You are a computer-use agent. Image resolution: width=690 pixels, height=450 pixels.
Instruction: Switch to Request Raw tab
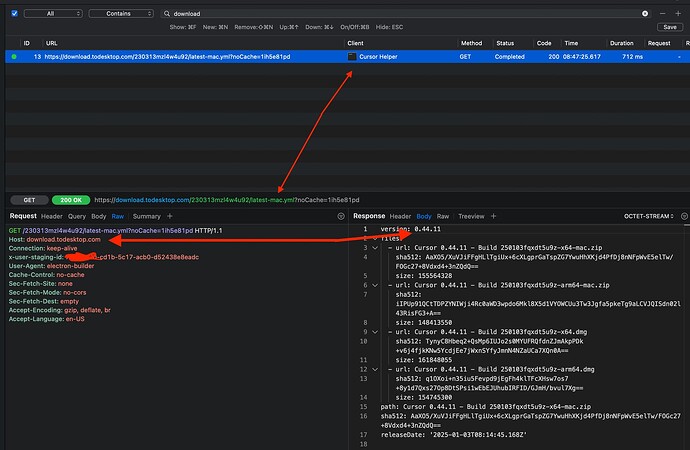click(x=117, y=216)
